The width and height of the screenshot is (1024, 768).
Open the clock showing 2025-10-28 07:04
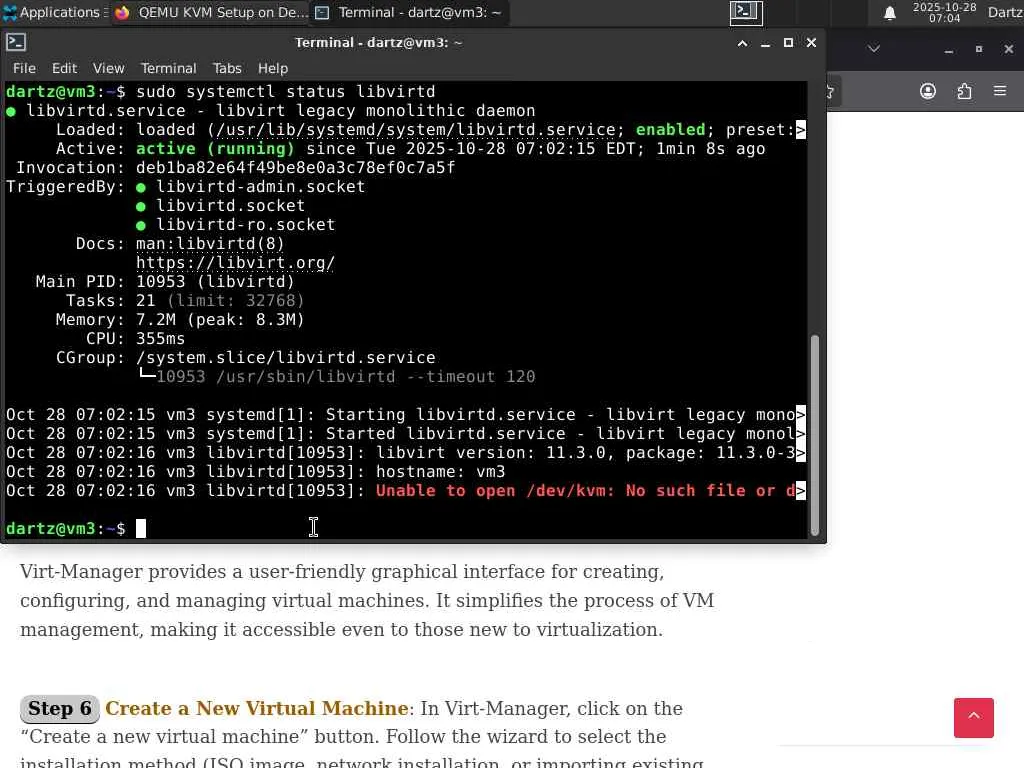click(944, 12)
